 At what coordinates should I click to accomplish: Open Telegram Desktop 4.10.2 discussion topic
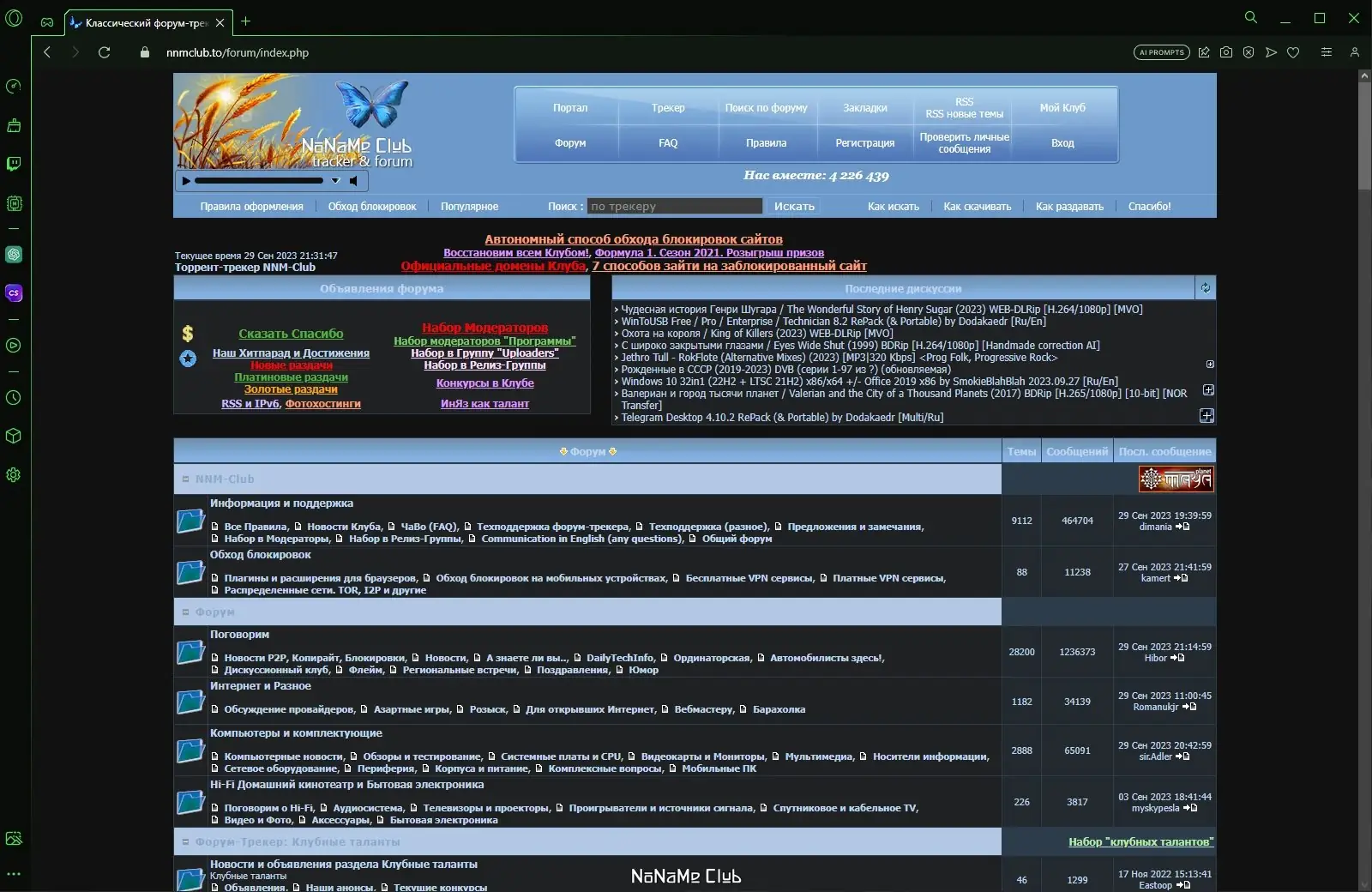click(782, 418)
